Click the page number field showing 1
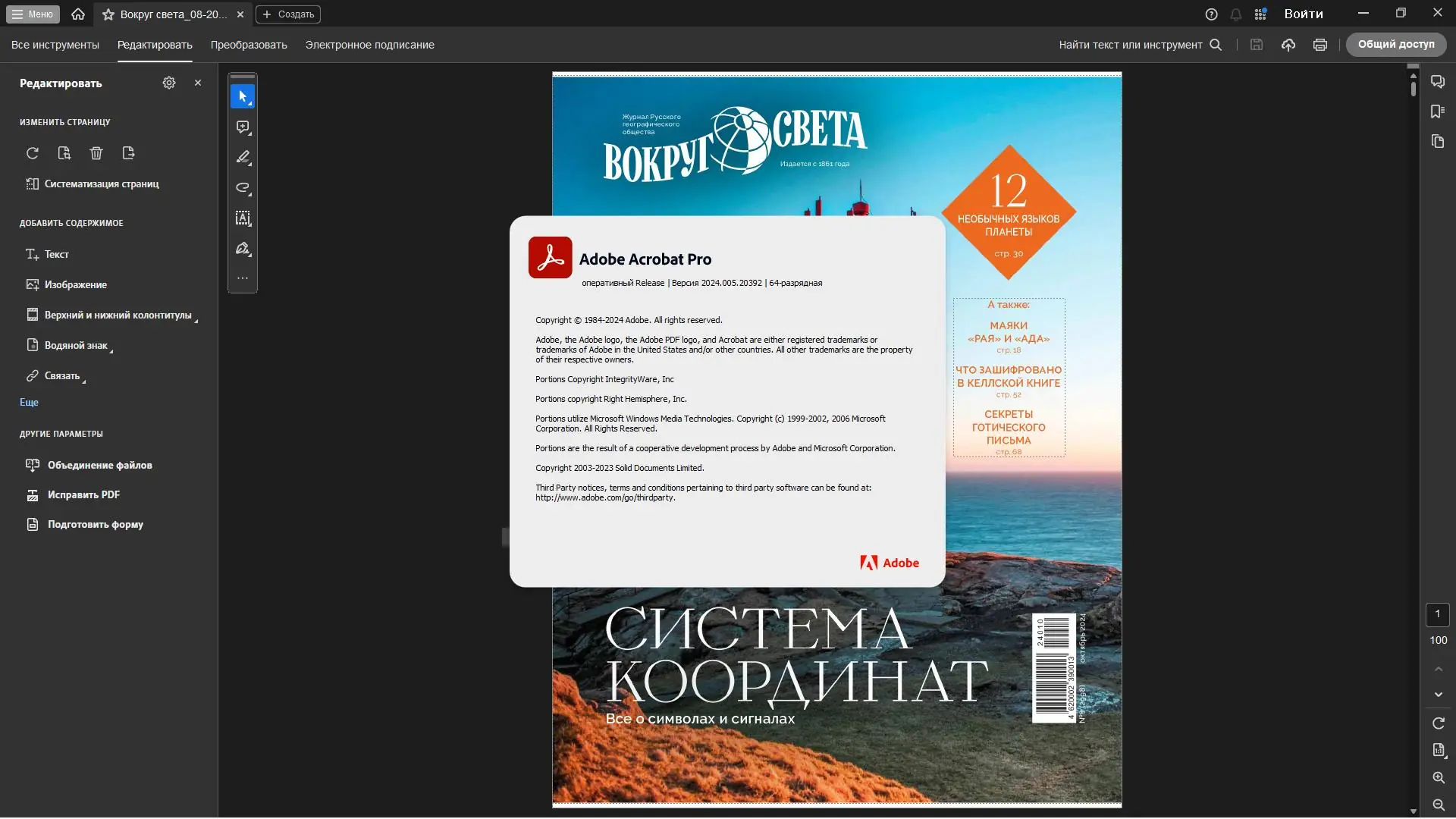This screenshot has width=1456, height=819. point(1437,614)
